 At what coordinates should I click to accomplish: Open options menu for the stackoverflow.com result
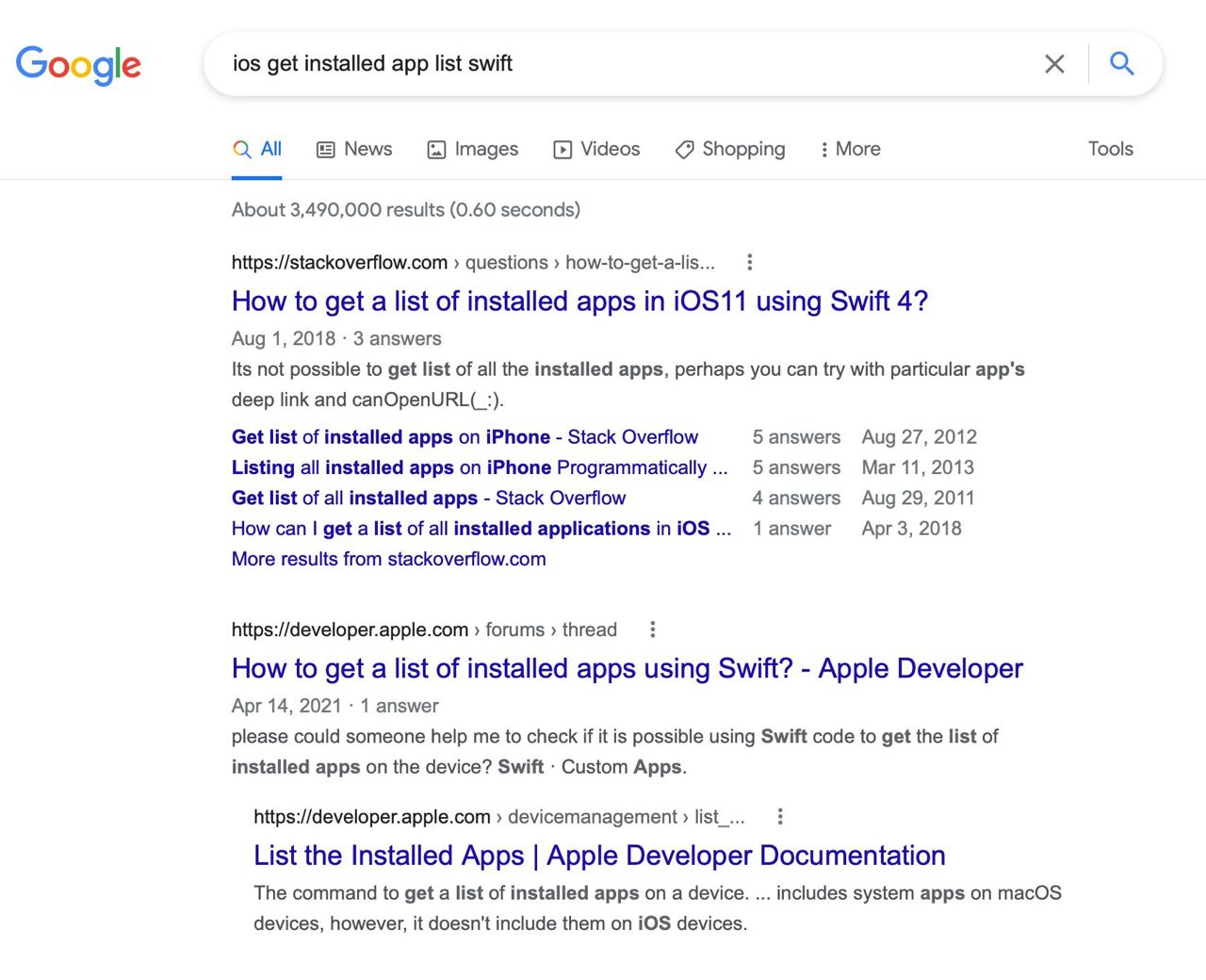click(749, 262)
